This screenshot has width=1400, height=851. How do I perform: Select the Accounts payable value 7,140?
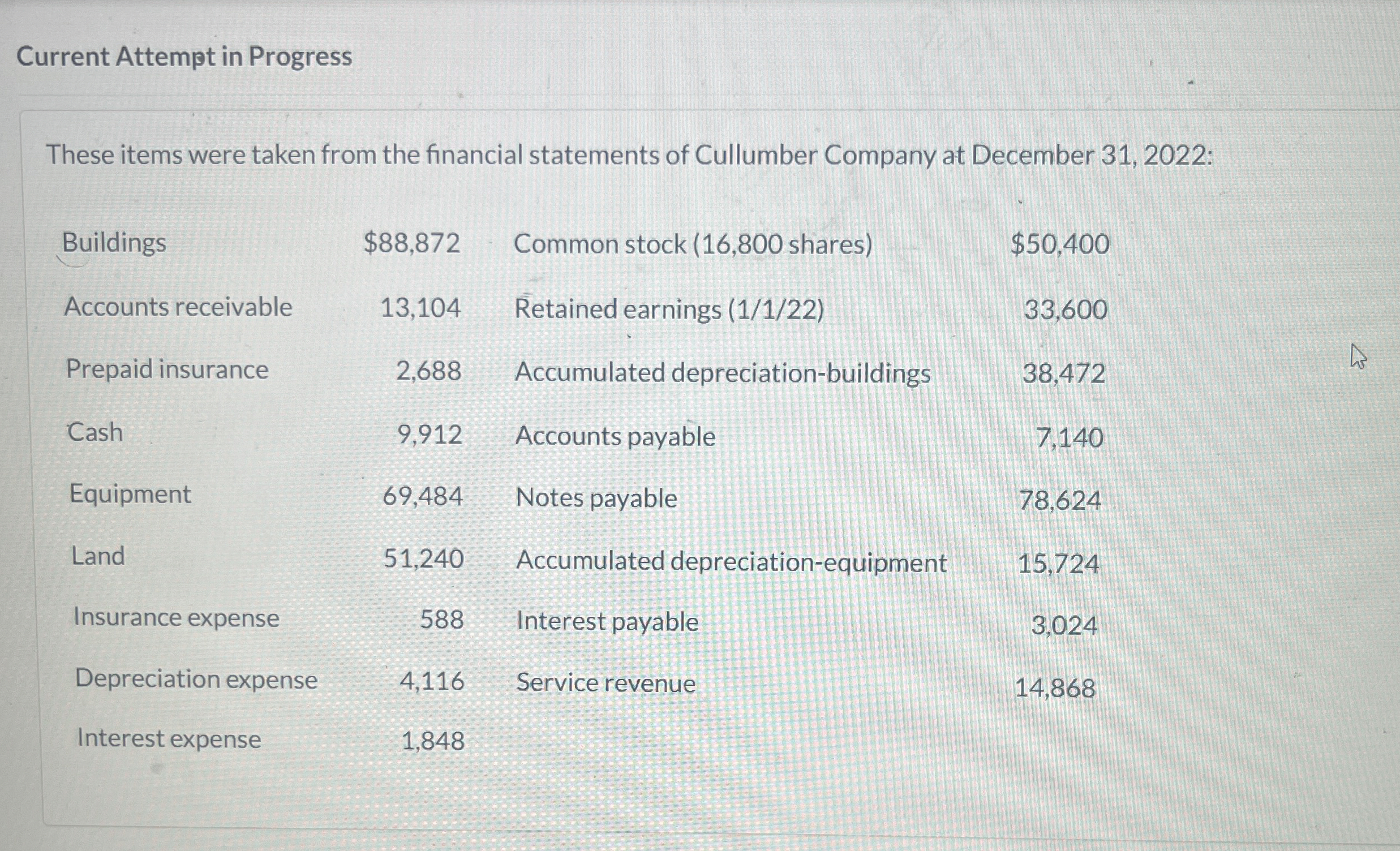tap(1070, 439)
